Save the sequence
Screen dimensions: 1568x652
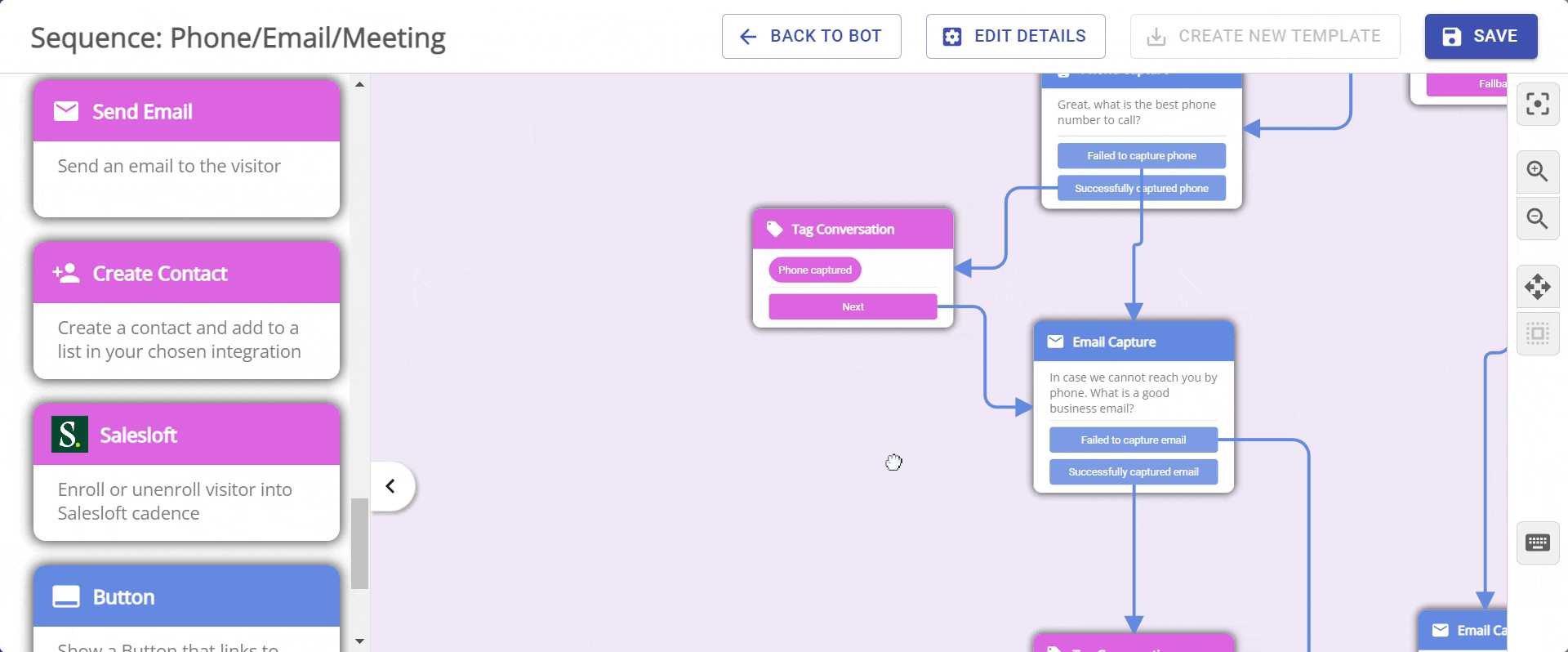1480,37
